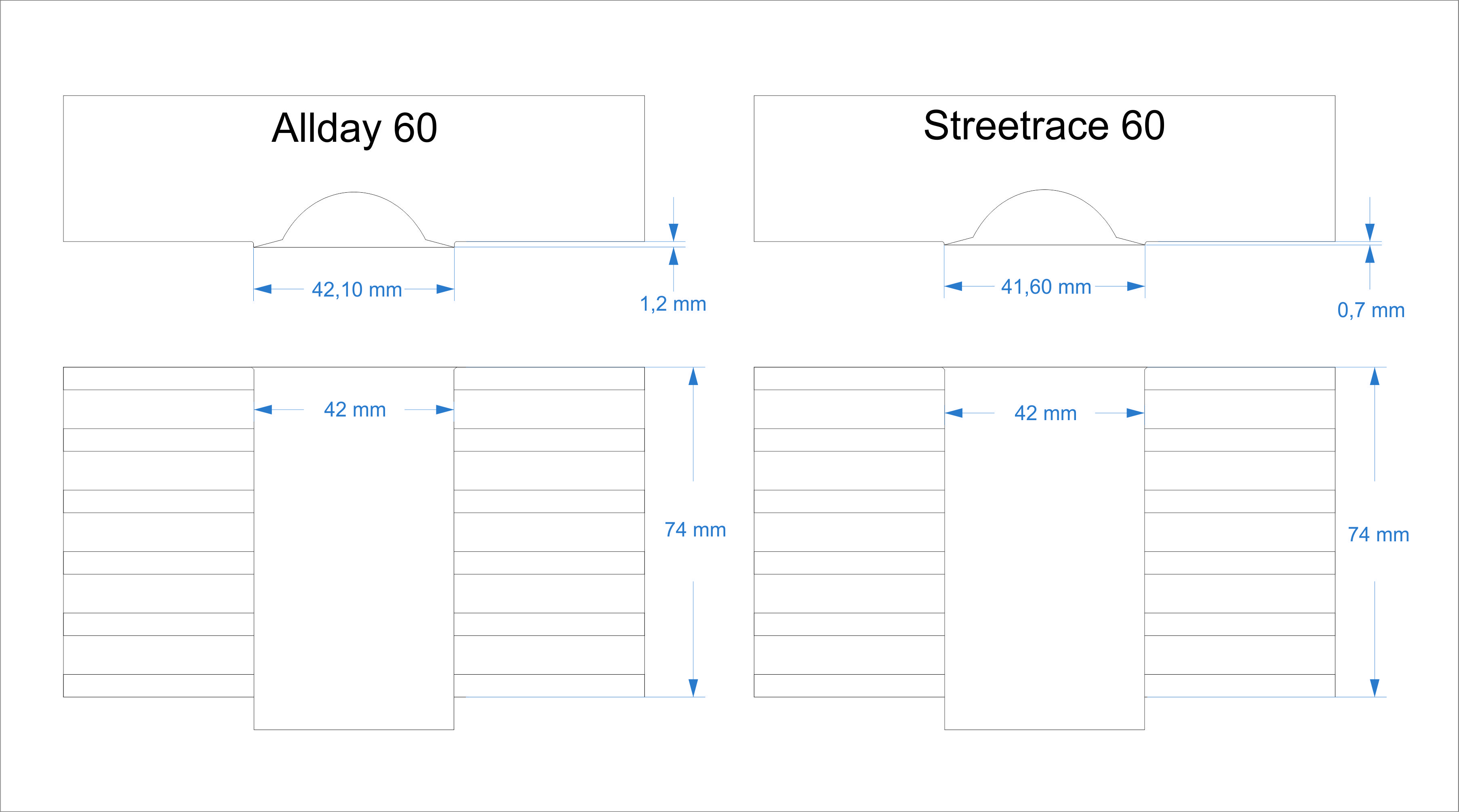Click the "74 mm" label beside the Allday top view
The height and width of the screenshot is (812, 1459).
(695, 530)
